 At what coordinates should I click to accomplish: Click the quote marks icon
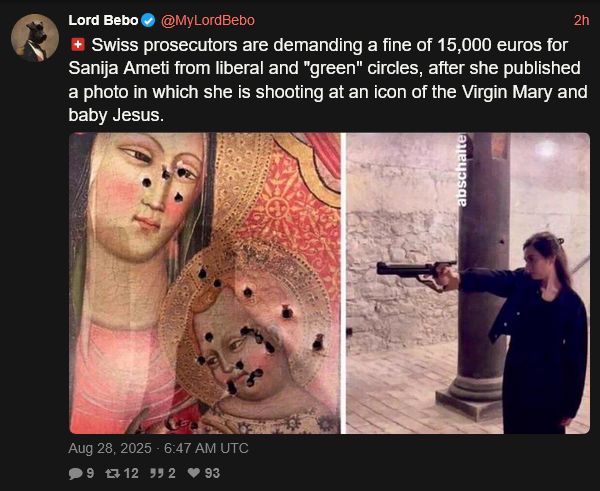157,473
